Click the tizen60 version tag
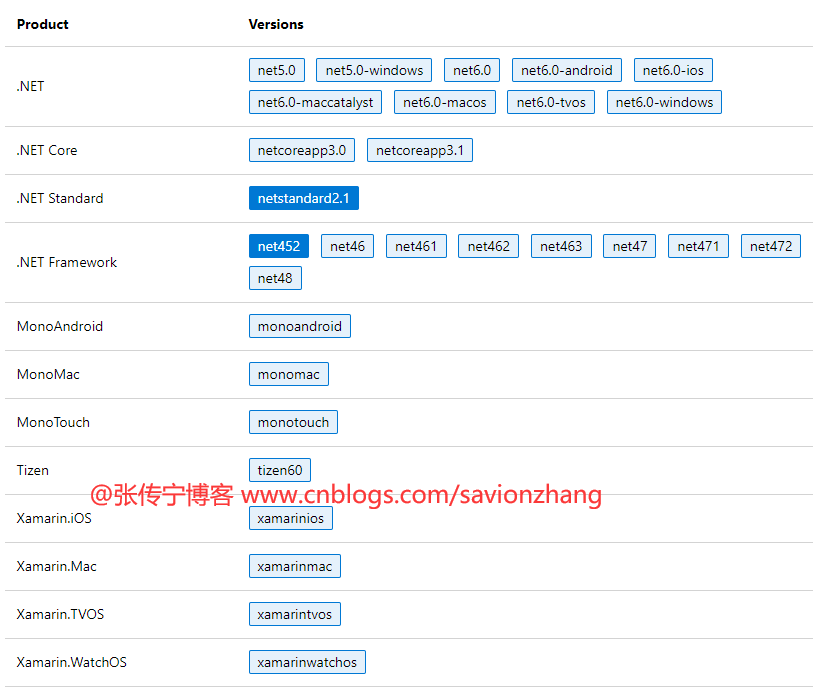Image resolution: width=813 pixels, height=694 pixels. (x=280, y=470)
